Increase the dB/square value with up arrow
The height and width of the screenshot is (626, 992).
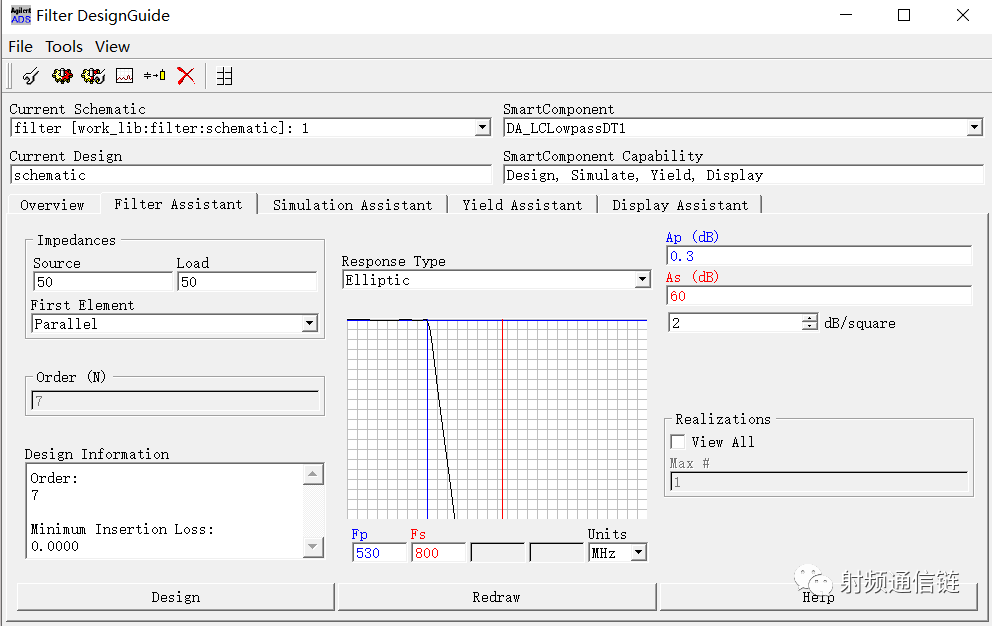[810, 319]
